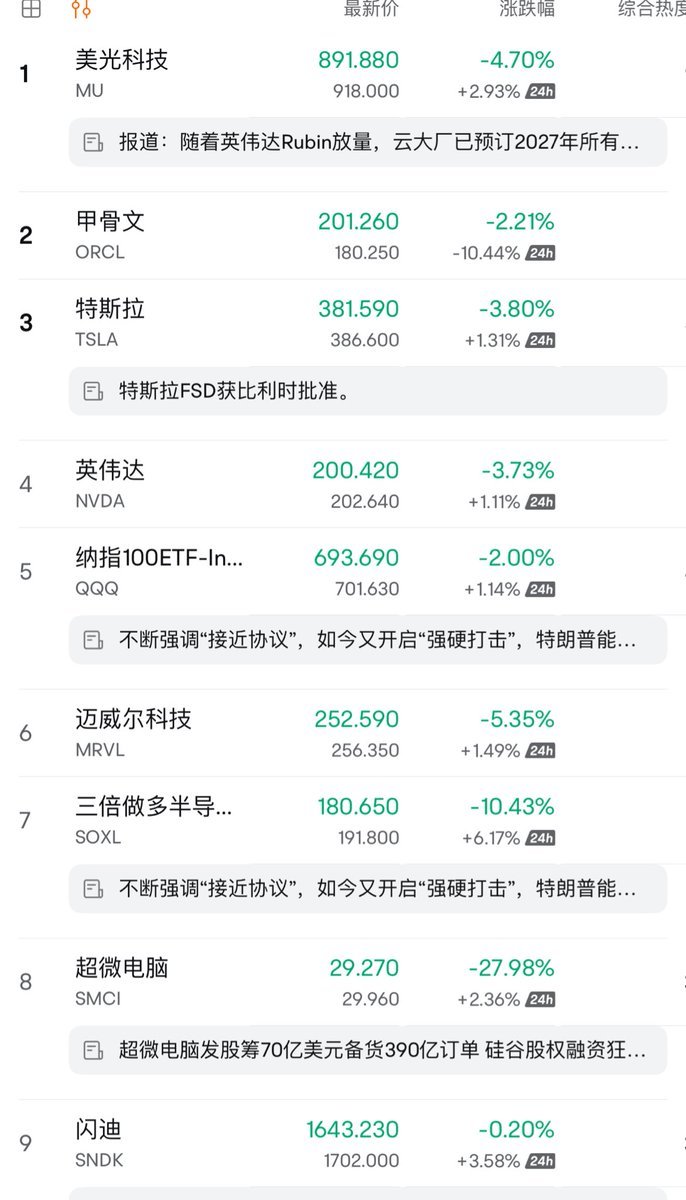The image size is (686, 1200).
Task: Open the orange filter settings icon
Action: [x=82, y=9]
